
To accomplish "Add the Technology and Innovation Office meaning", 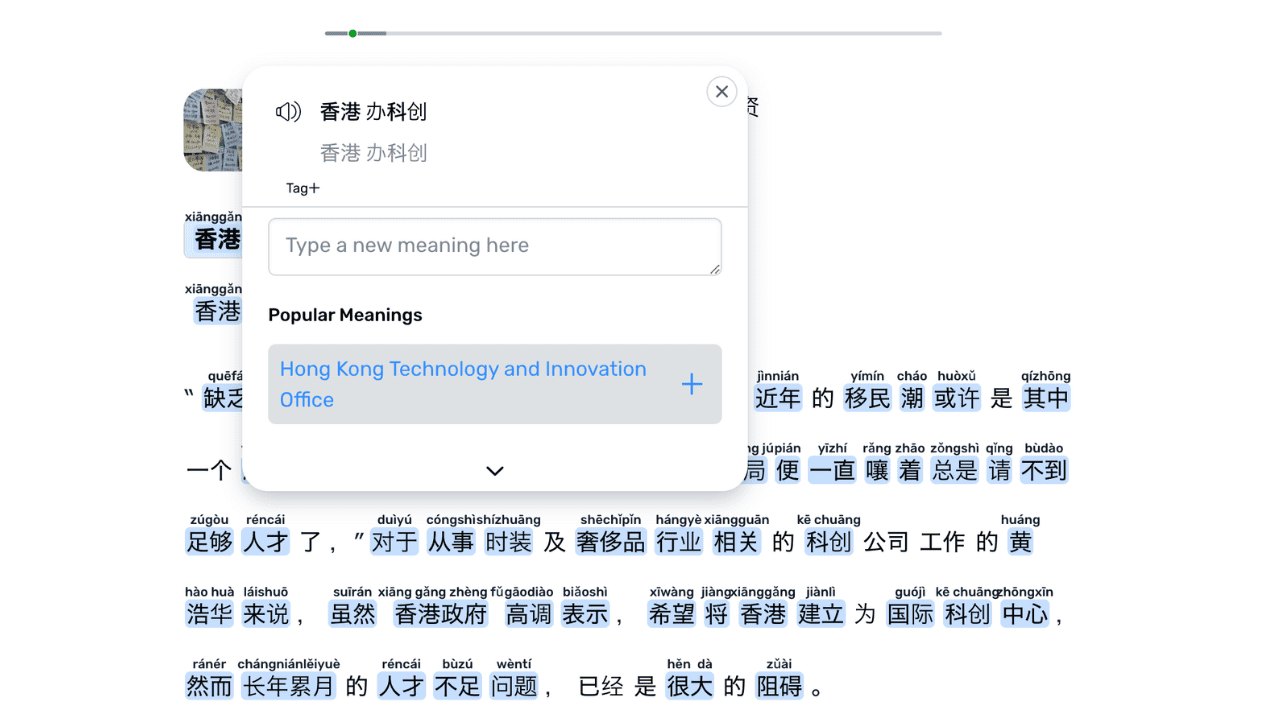I will [691, 384].
